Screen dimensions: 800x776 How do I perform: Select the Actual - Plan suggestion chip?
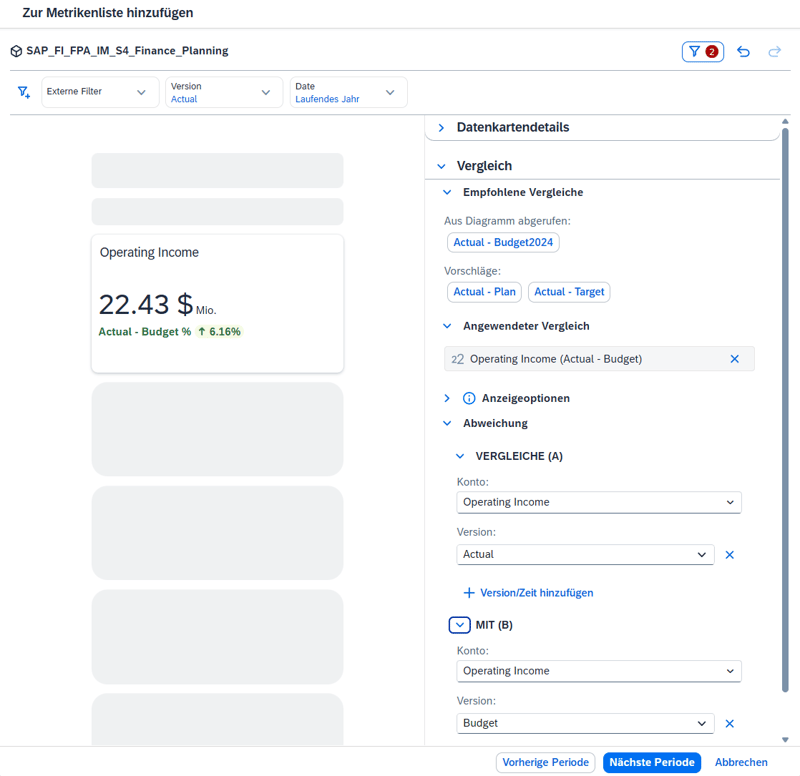click(x=484, y=291)
